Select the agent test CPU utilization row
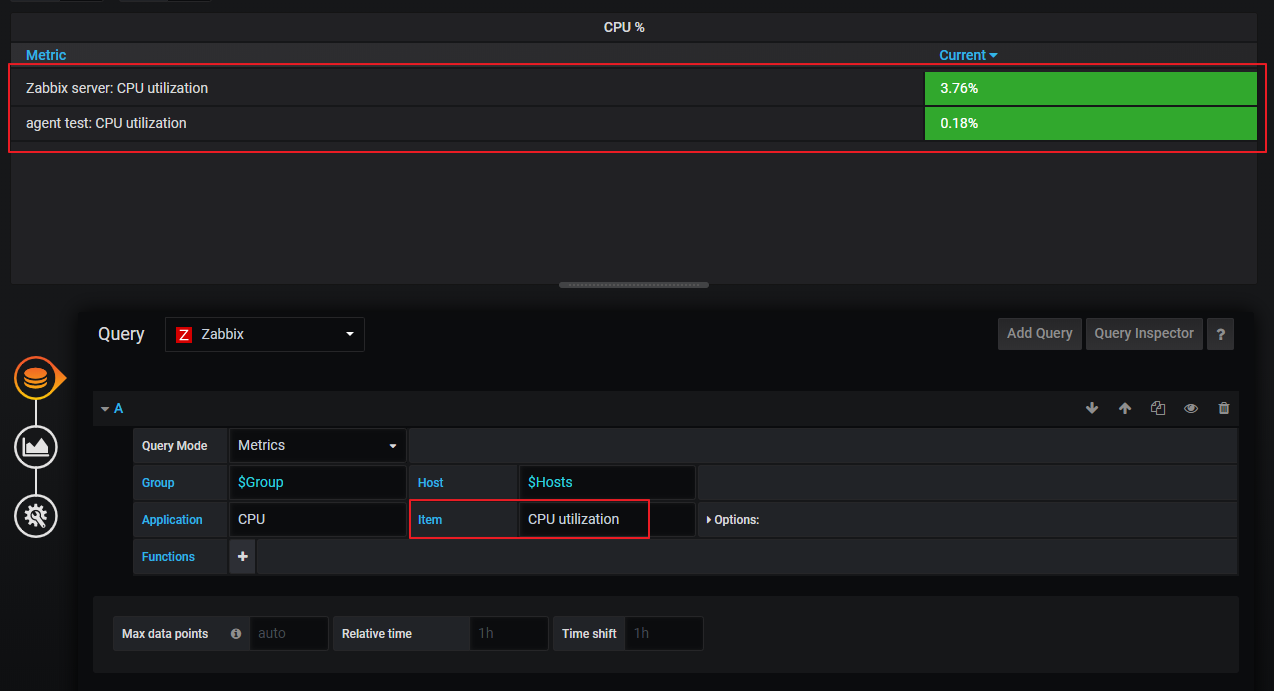Image resolution: width=1274 pixels, height=691 pixels. pyautogui.click(x=634, y=123)
